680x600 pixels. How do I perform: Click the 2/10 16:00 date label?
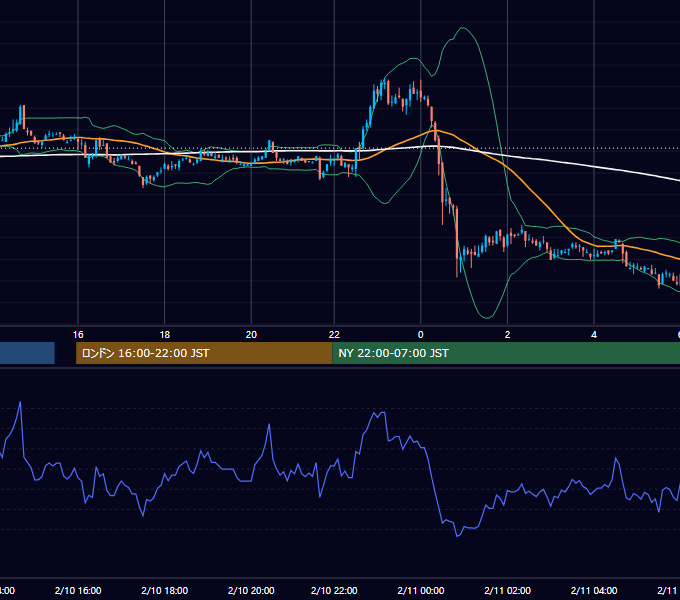[x=78, y=590]
